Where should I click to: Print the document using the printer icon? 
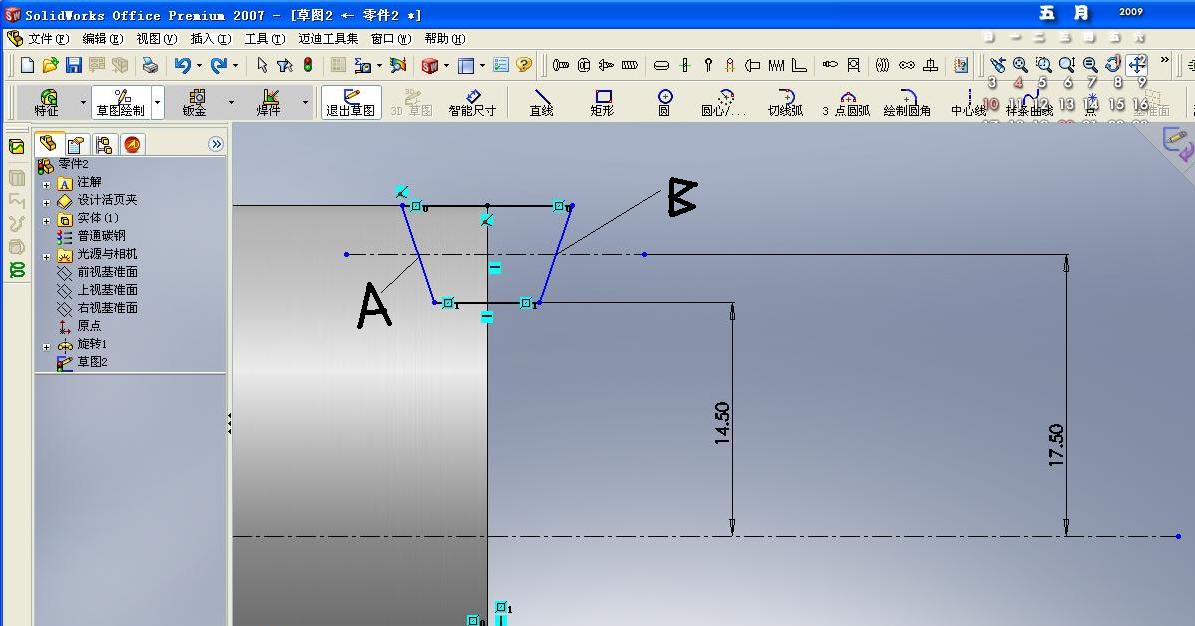[x=150, y=66]
